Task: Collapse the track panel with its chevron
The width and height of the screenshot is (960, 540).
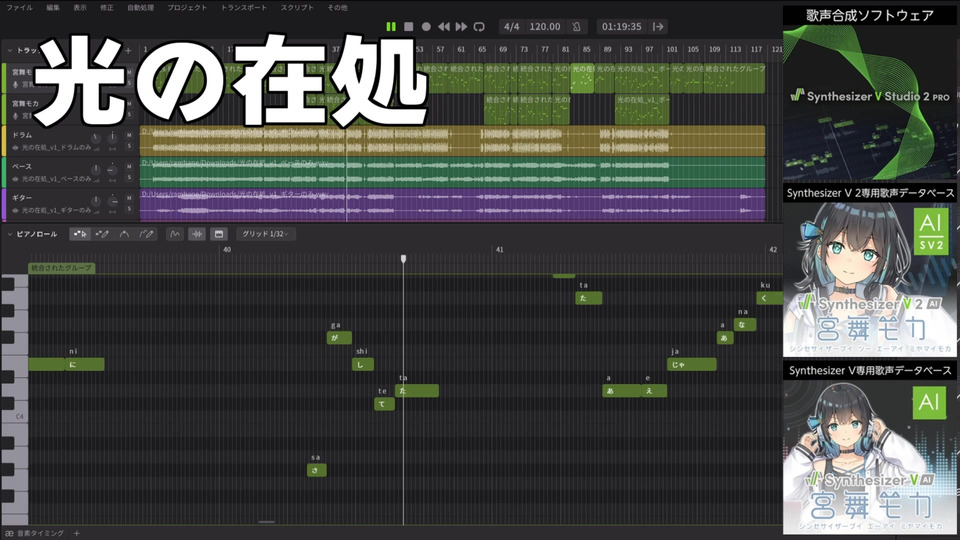Action: pyautogui.click(x=10, y=50)
